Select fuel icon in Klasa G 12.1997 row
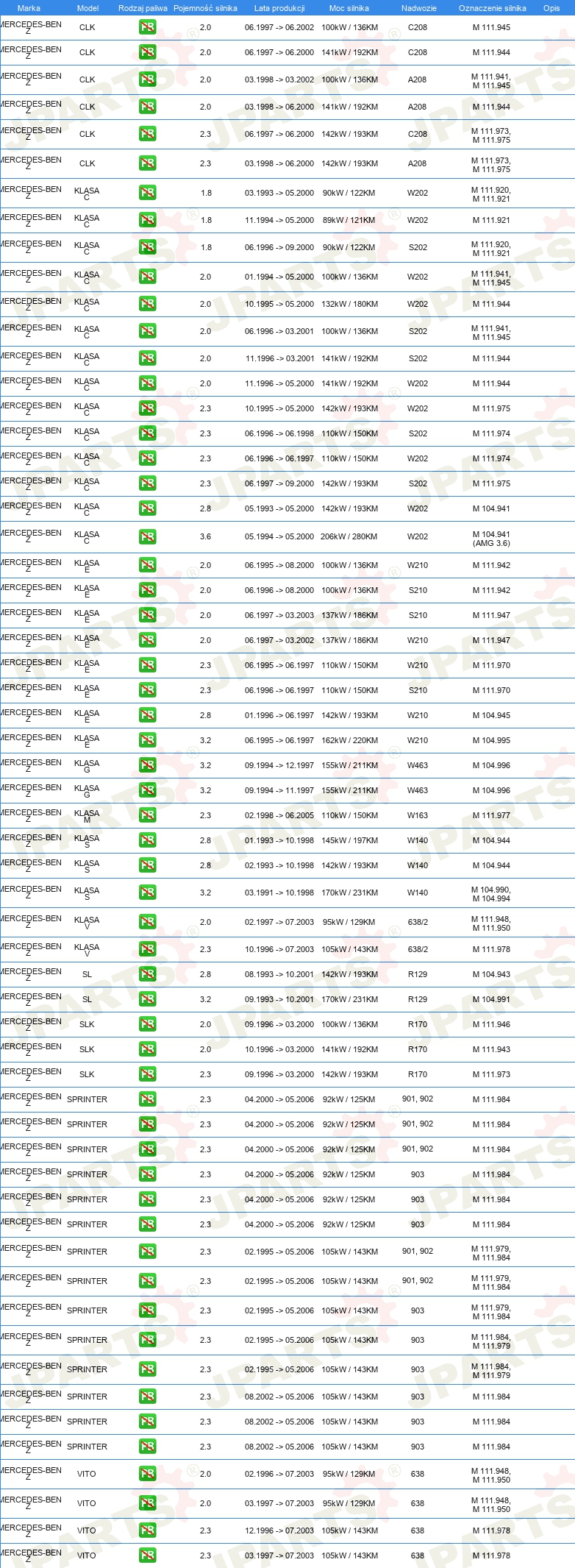Screen dimensions: 575x1568 (147, 765)
